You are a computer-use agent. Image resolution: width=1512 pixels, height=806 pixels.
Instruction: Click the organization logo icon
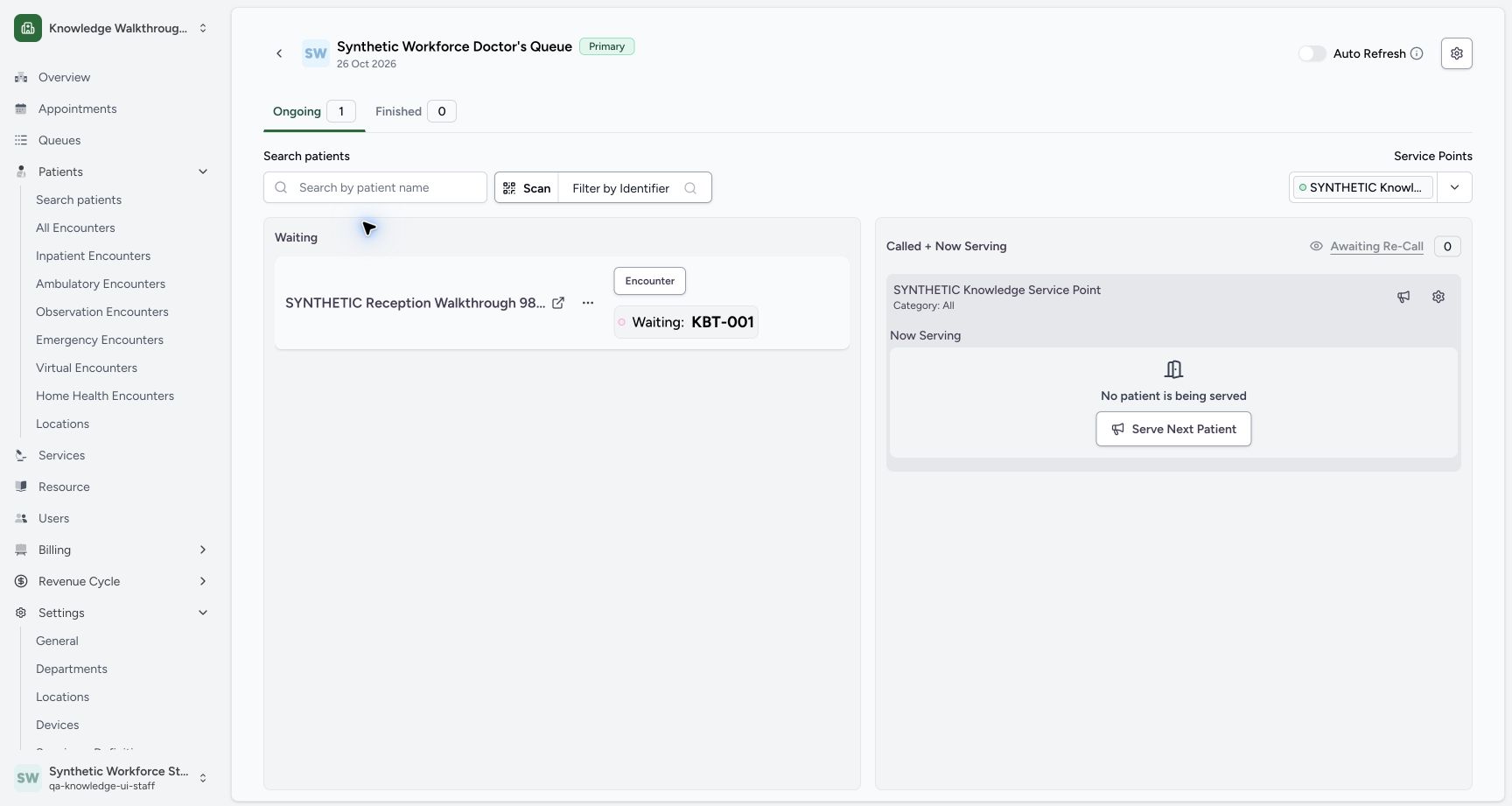(28, 28)
